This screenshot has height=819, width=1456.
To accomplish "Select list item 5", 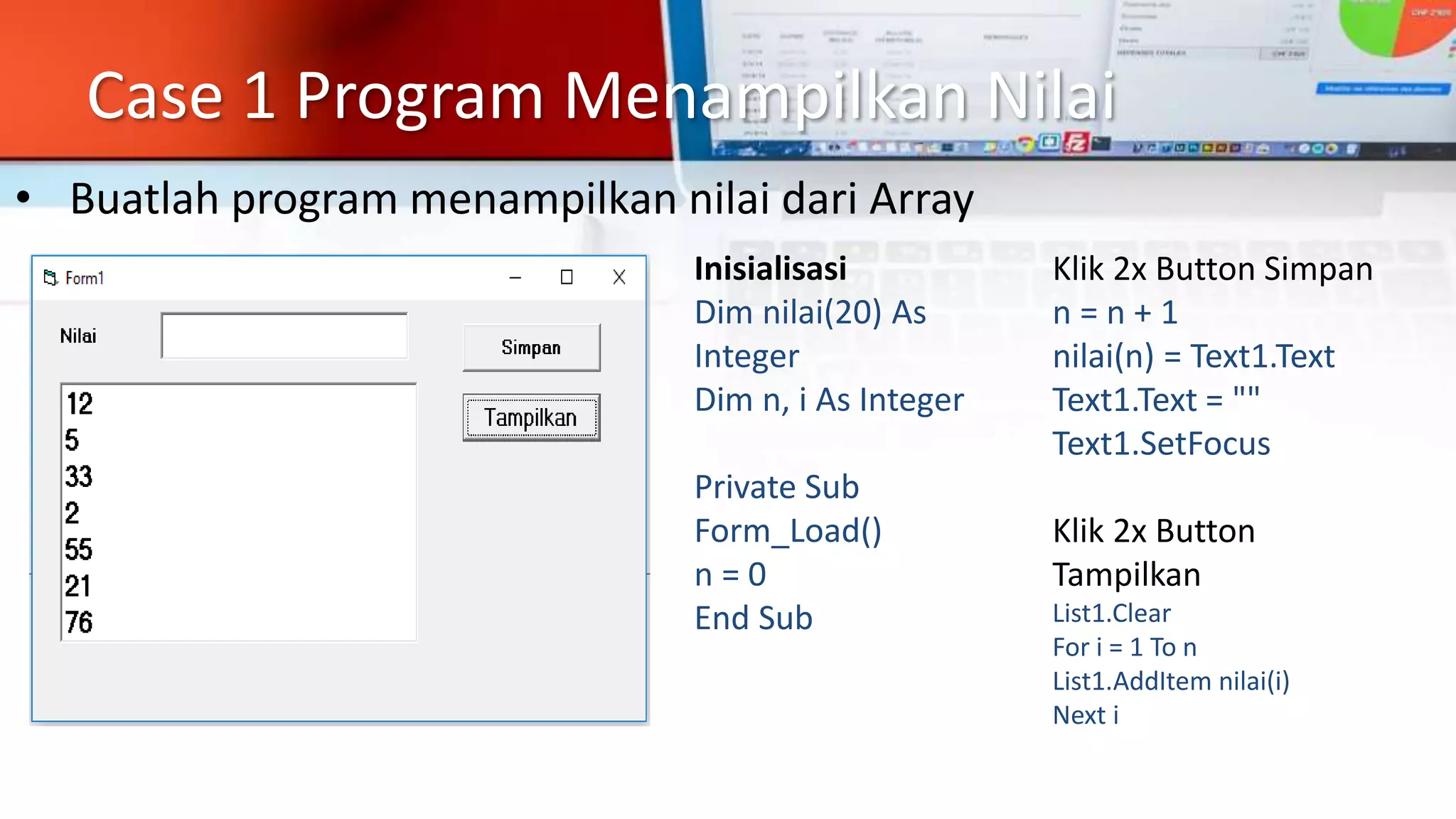I will coord(73,440).
